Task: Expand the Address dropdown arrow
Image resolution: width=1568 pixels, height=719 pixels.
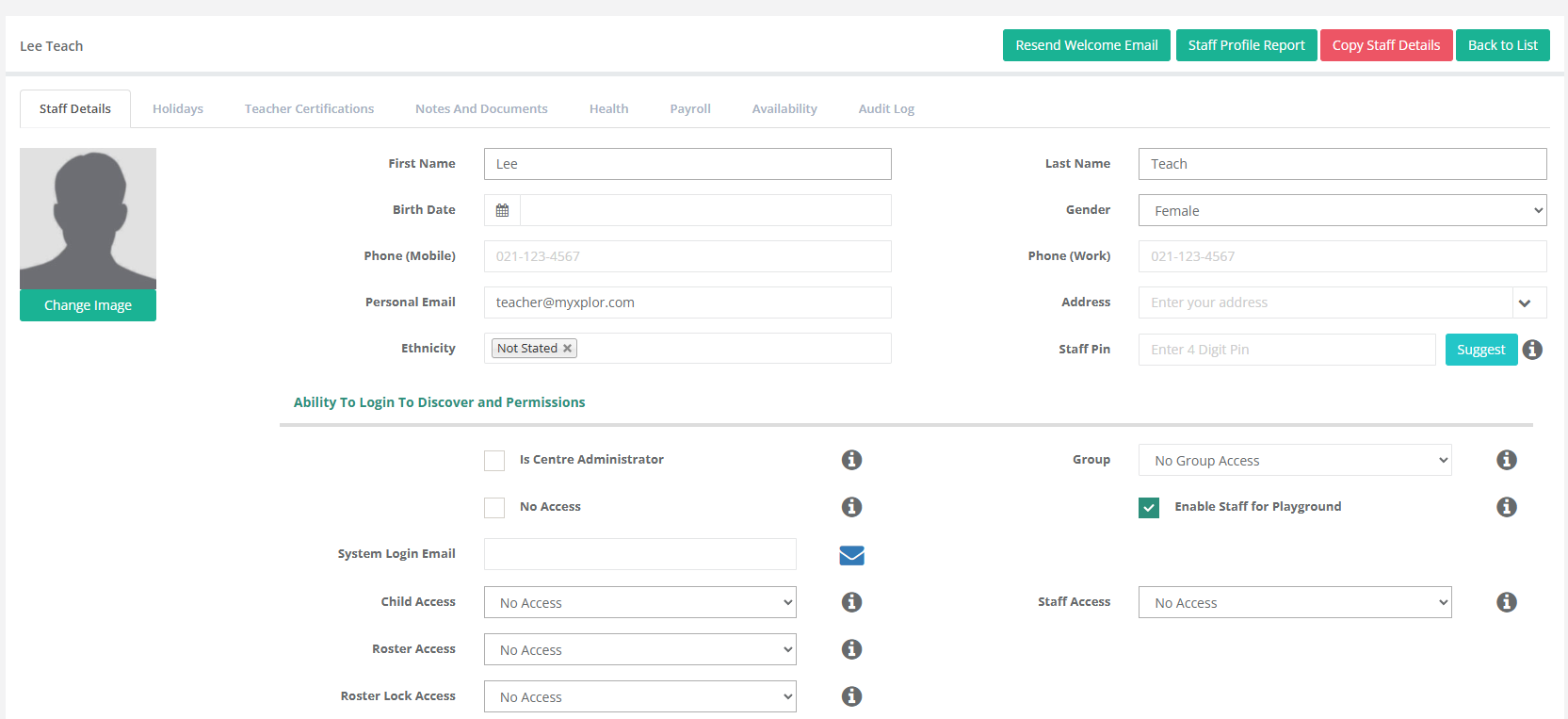Action: pos(1525,302)
